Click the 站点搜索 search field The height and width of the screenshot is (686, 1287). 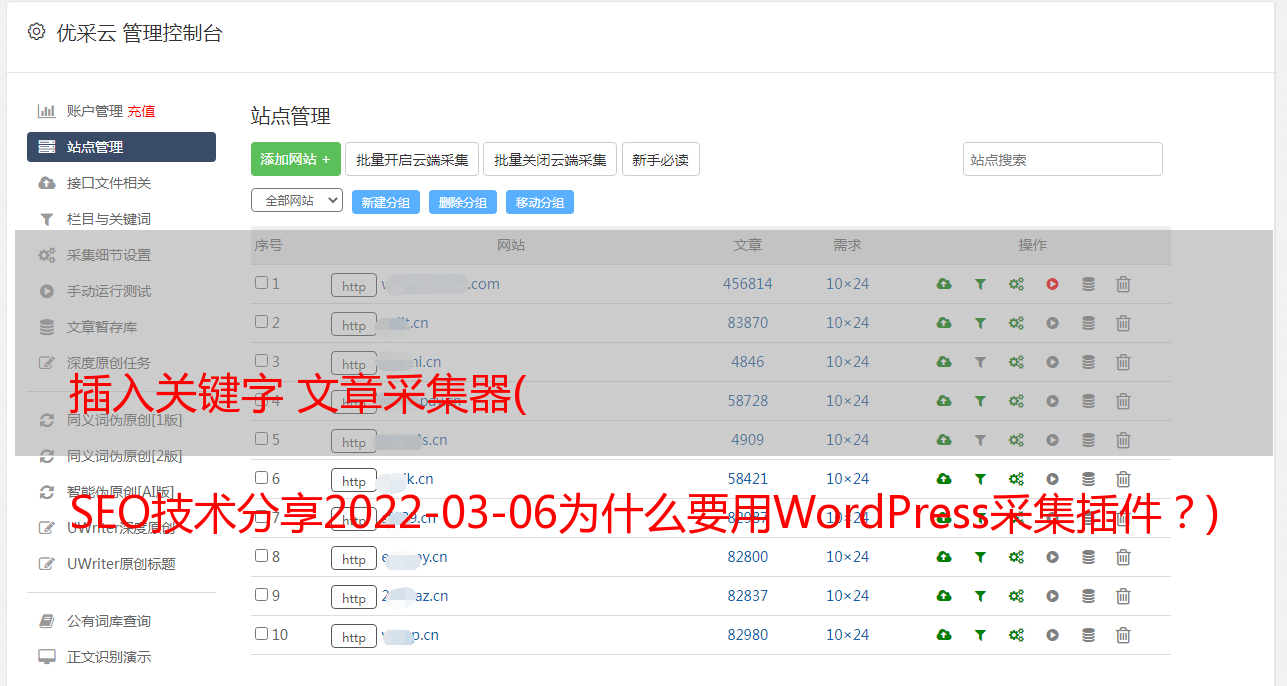[x=1063, y=159]
